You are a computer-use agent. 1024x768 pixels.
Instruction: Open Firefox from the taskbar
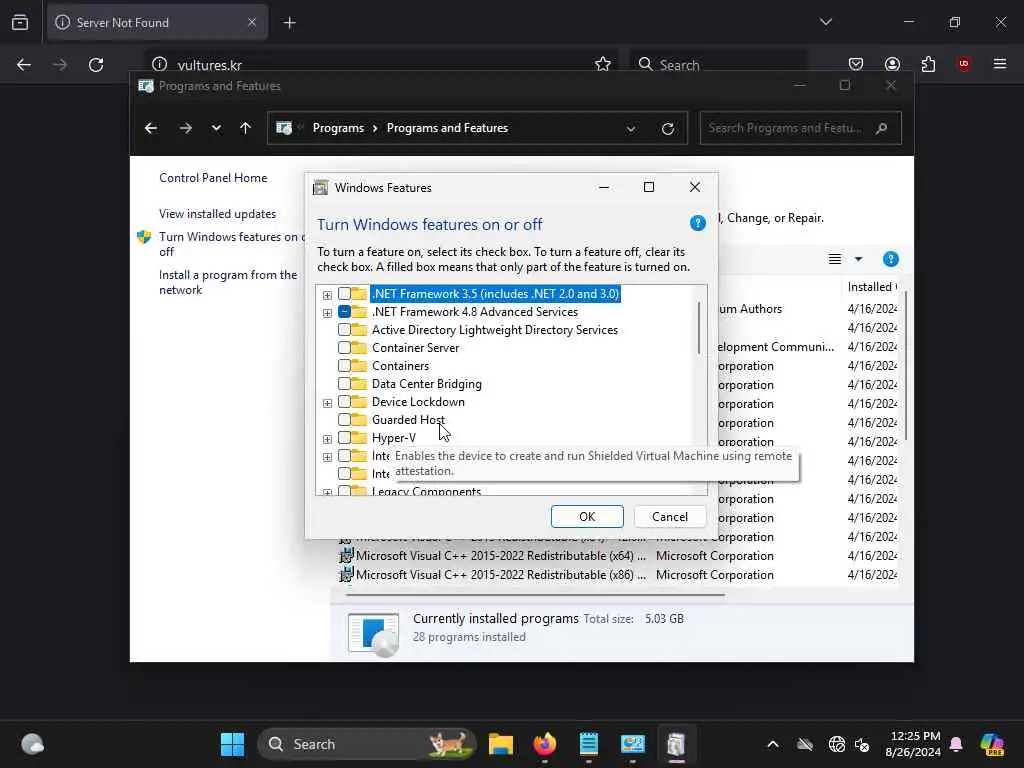545,744
